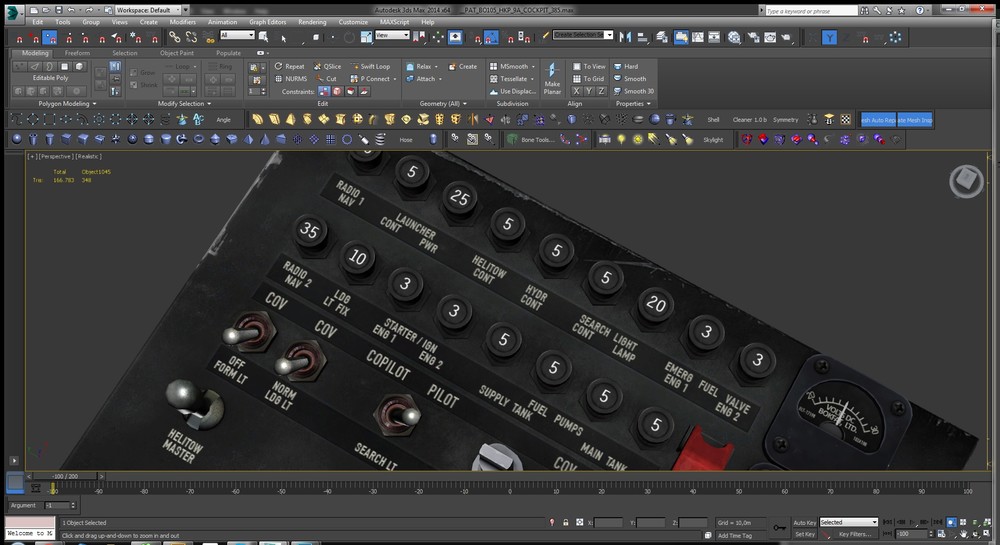Toggle the Auto Key button

pyautogui.click(x=804, y=522)
